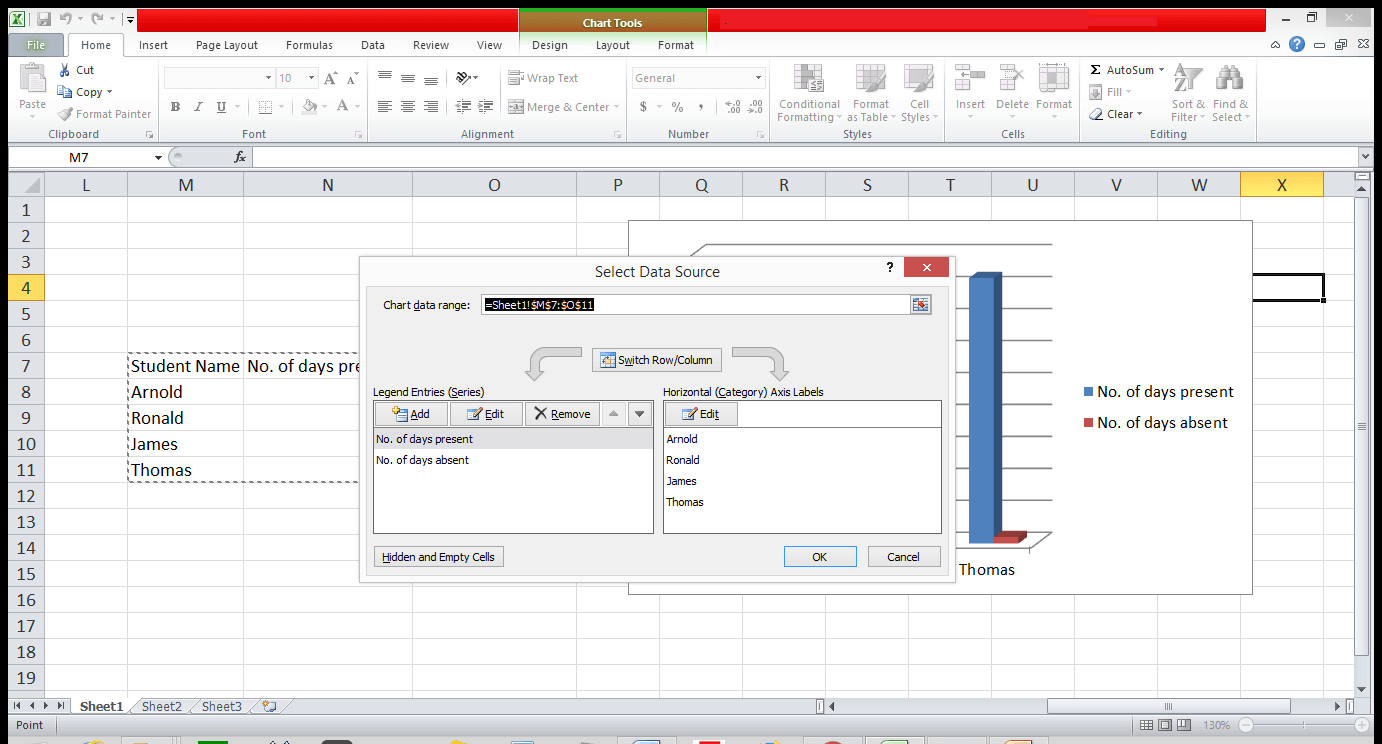Click the Format cells icon

pyautogui.click(x=1054, y=80)
